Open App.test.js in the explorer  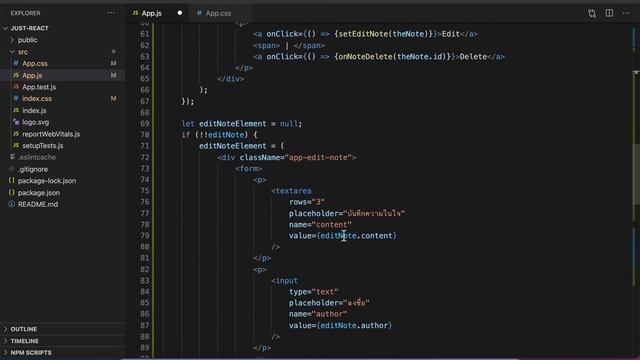tap(39, 87)
